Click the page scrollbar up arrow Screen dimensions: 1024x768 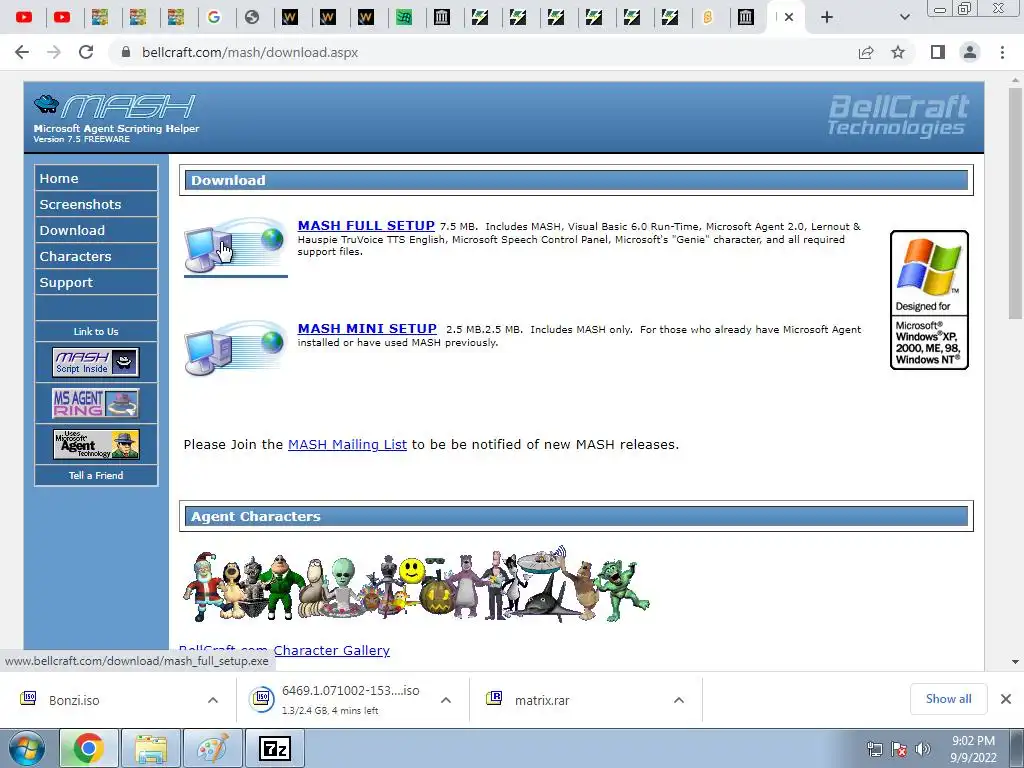point(1015,80)
